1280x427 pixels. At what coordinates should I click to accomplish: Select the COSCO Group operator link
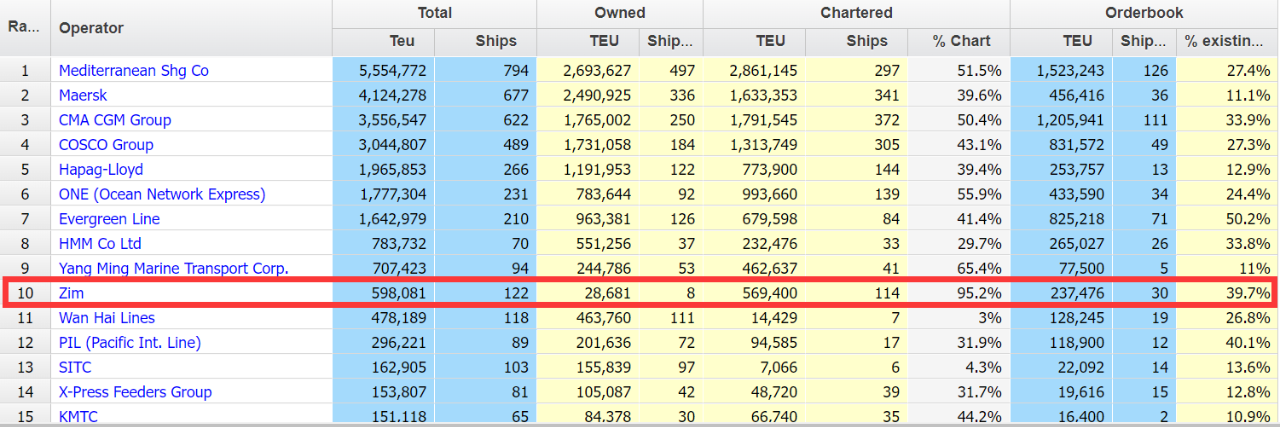pos(106,144)
